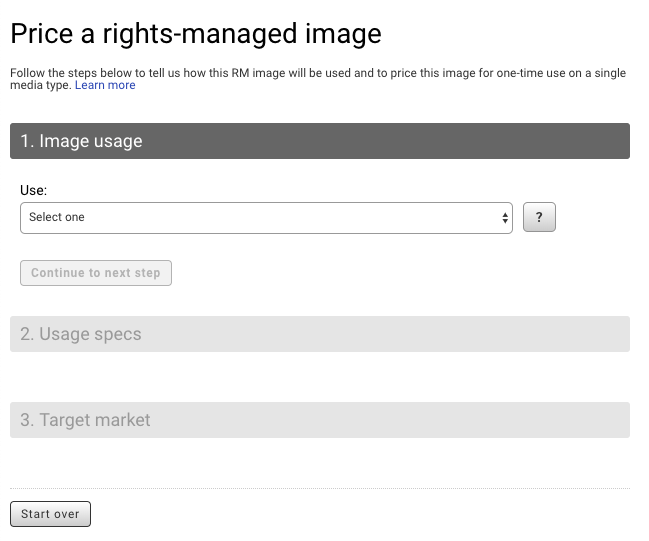
Task: Click the number '1.' in Image usage header
Action: pyautogui.click(x=27, y=141)
